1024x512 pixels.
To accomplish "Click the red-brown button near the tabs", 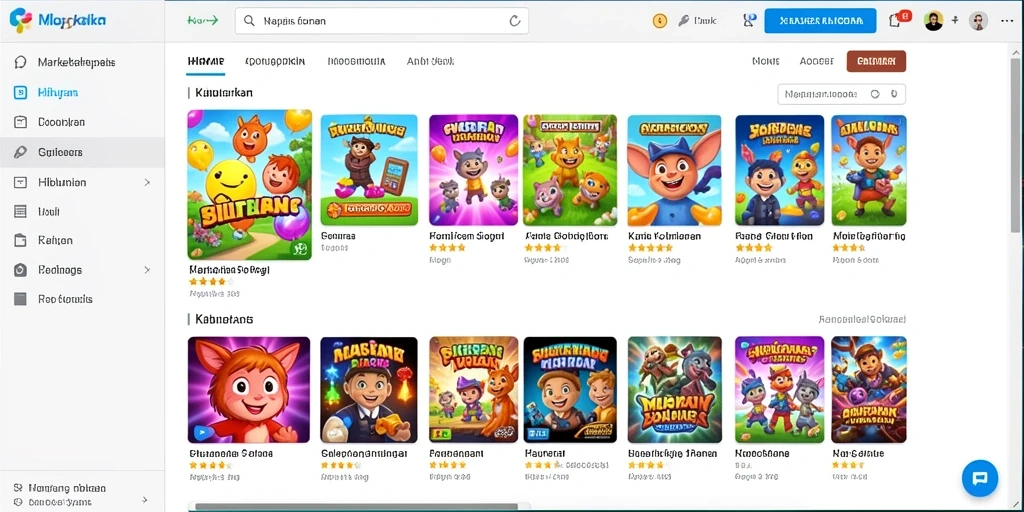I will tap(876, 61).
